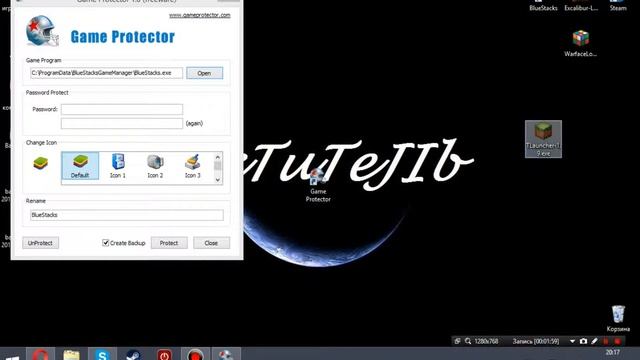
Task: Click the current BlueStacks icon preview
Action: 40,163
